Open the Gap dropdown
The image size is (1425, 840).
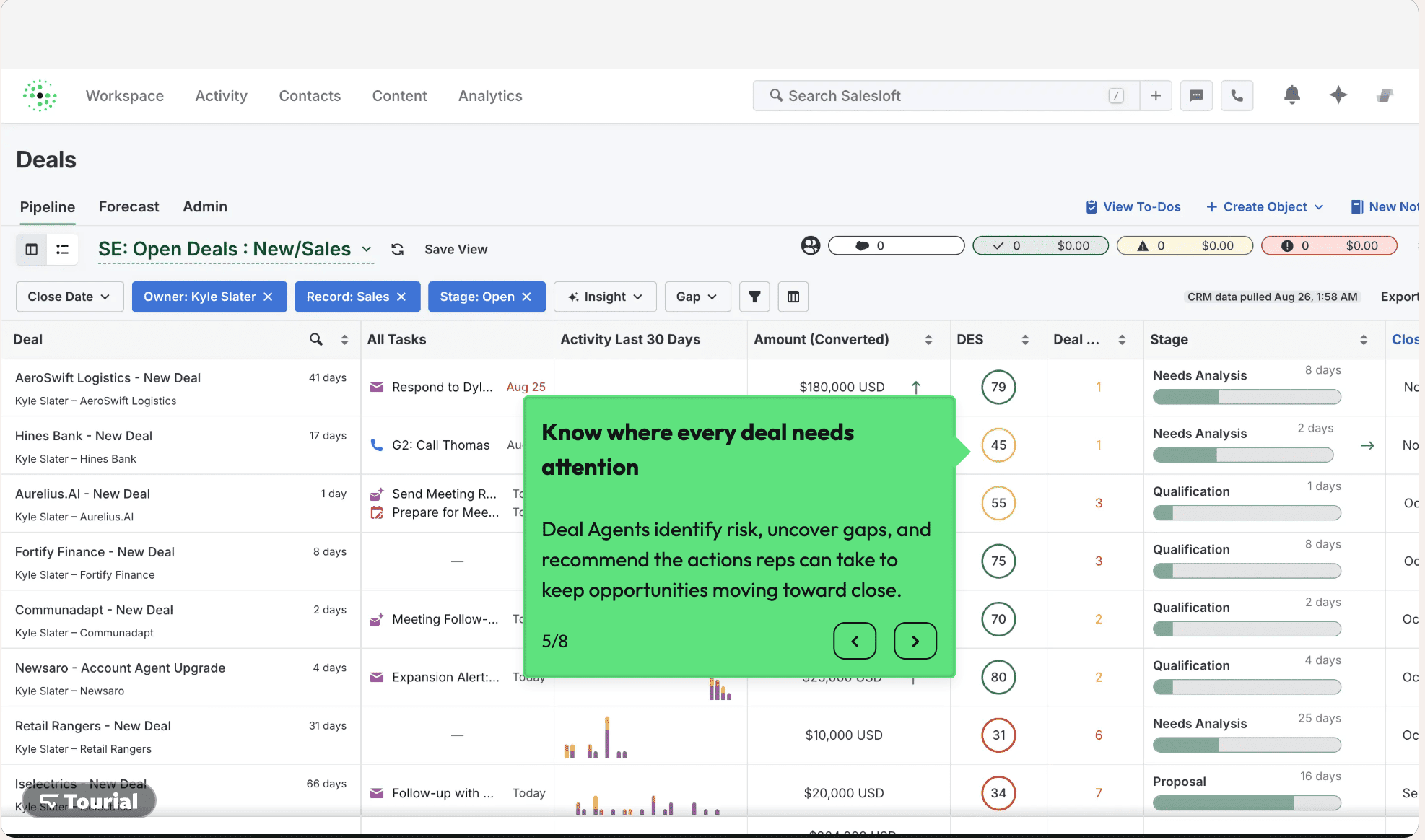(x=697, y=297)
